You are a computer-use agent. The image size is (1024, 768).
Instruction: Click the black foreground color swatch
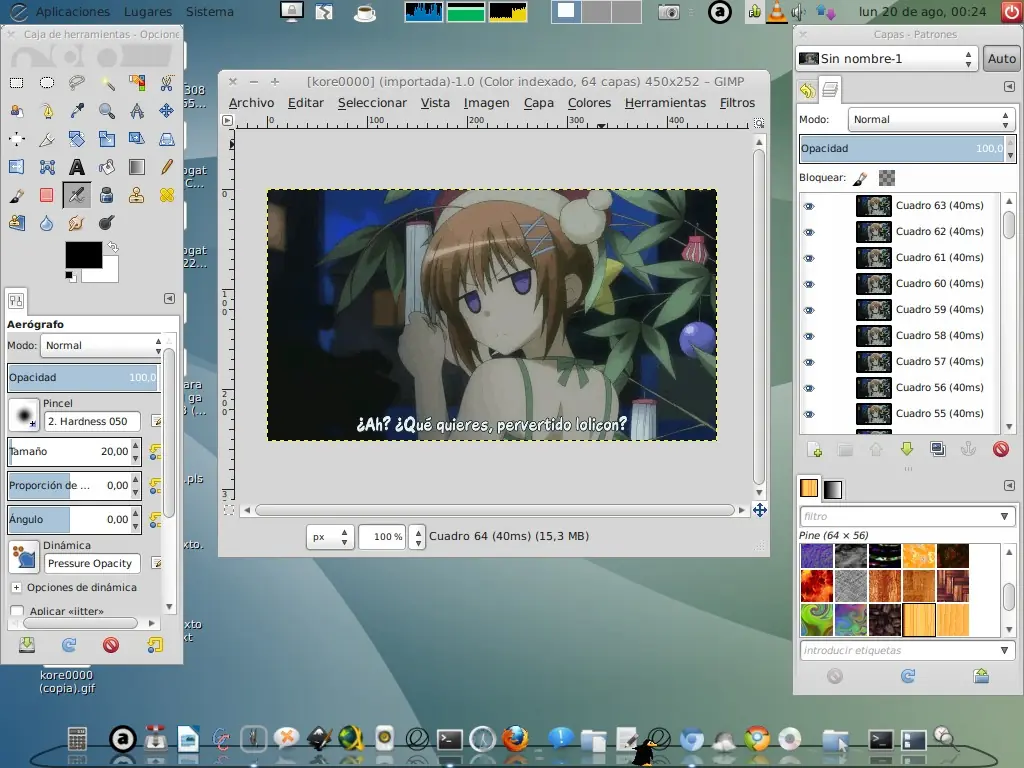pos(83,255)
